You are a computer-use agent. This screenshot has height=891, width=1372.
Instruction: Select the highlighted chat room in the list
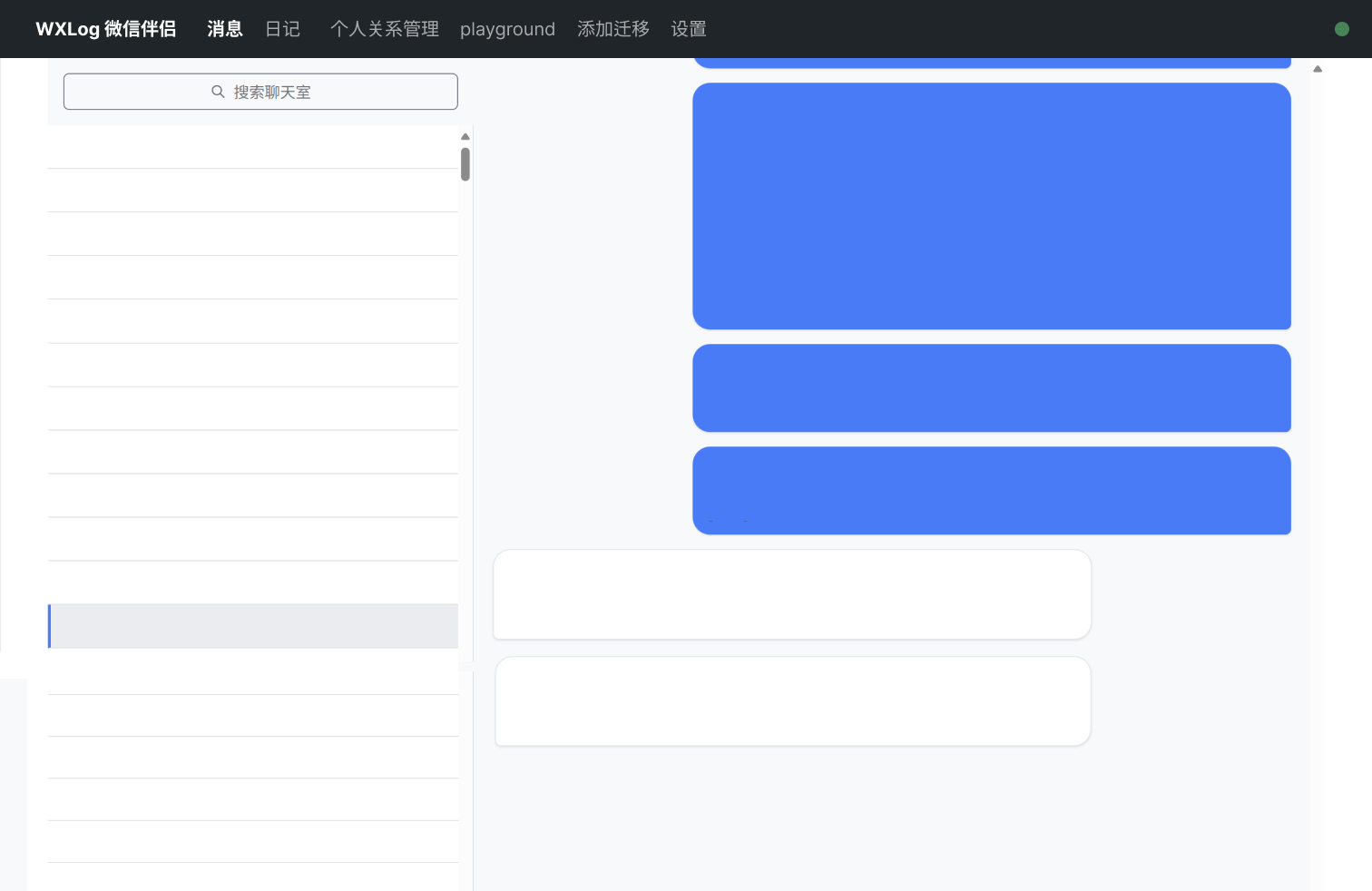point(253,626)
